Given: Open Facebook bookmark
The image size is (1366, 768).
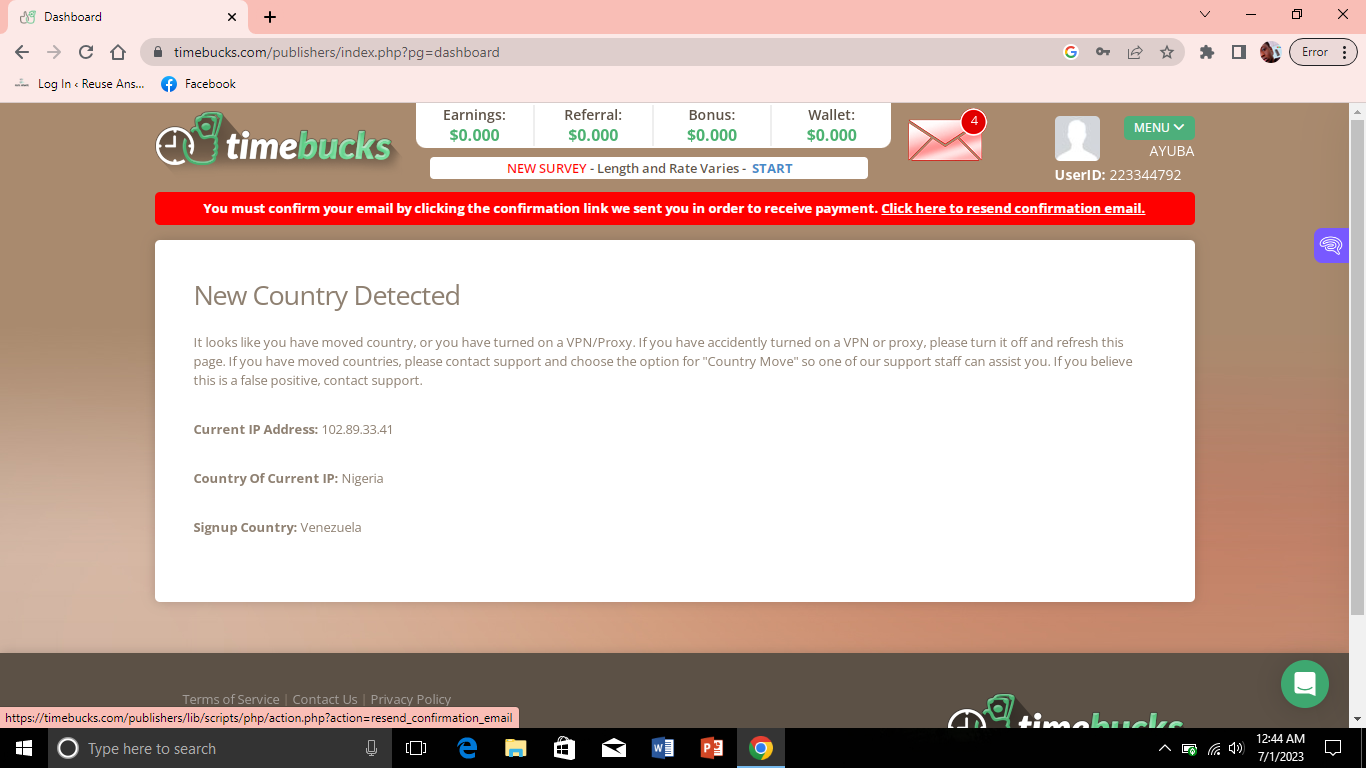Looking at the screenshot, I should click(x=199, y=84).
